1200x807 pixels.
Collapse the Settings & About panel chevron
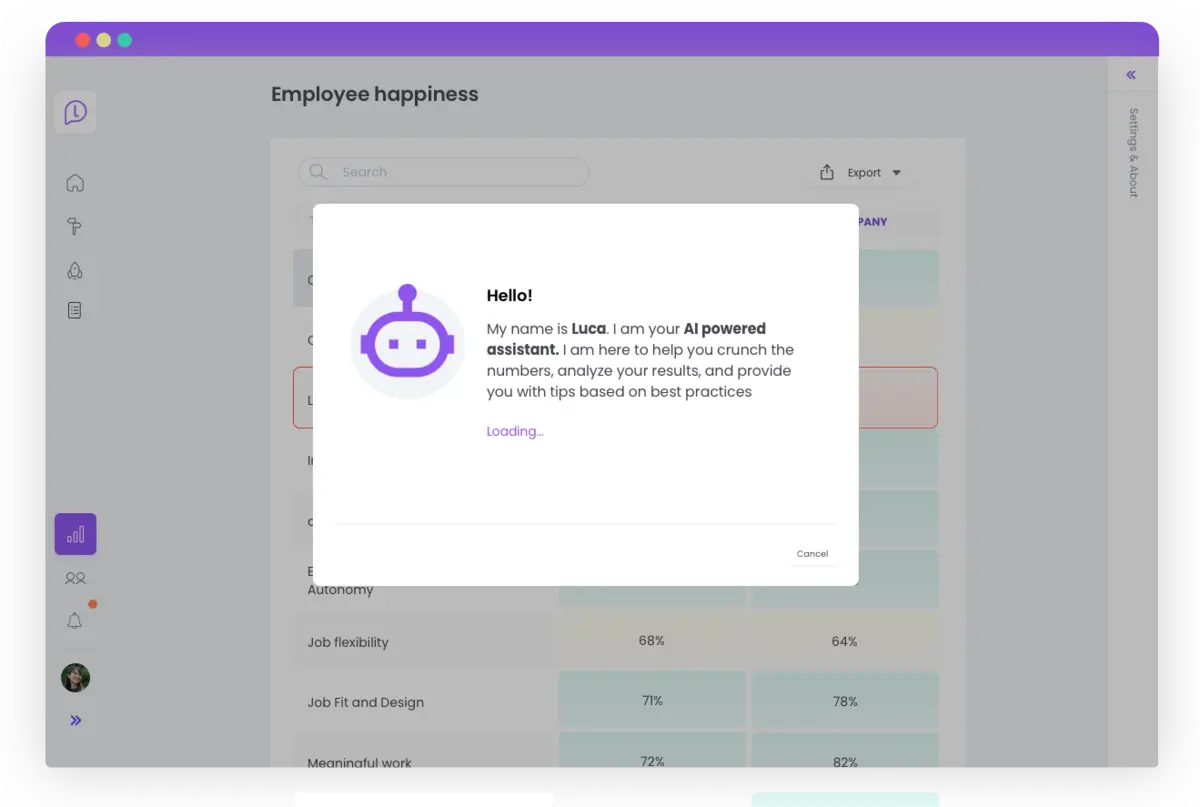pos(1130,74)
